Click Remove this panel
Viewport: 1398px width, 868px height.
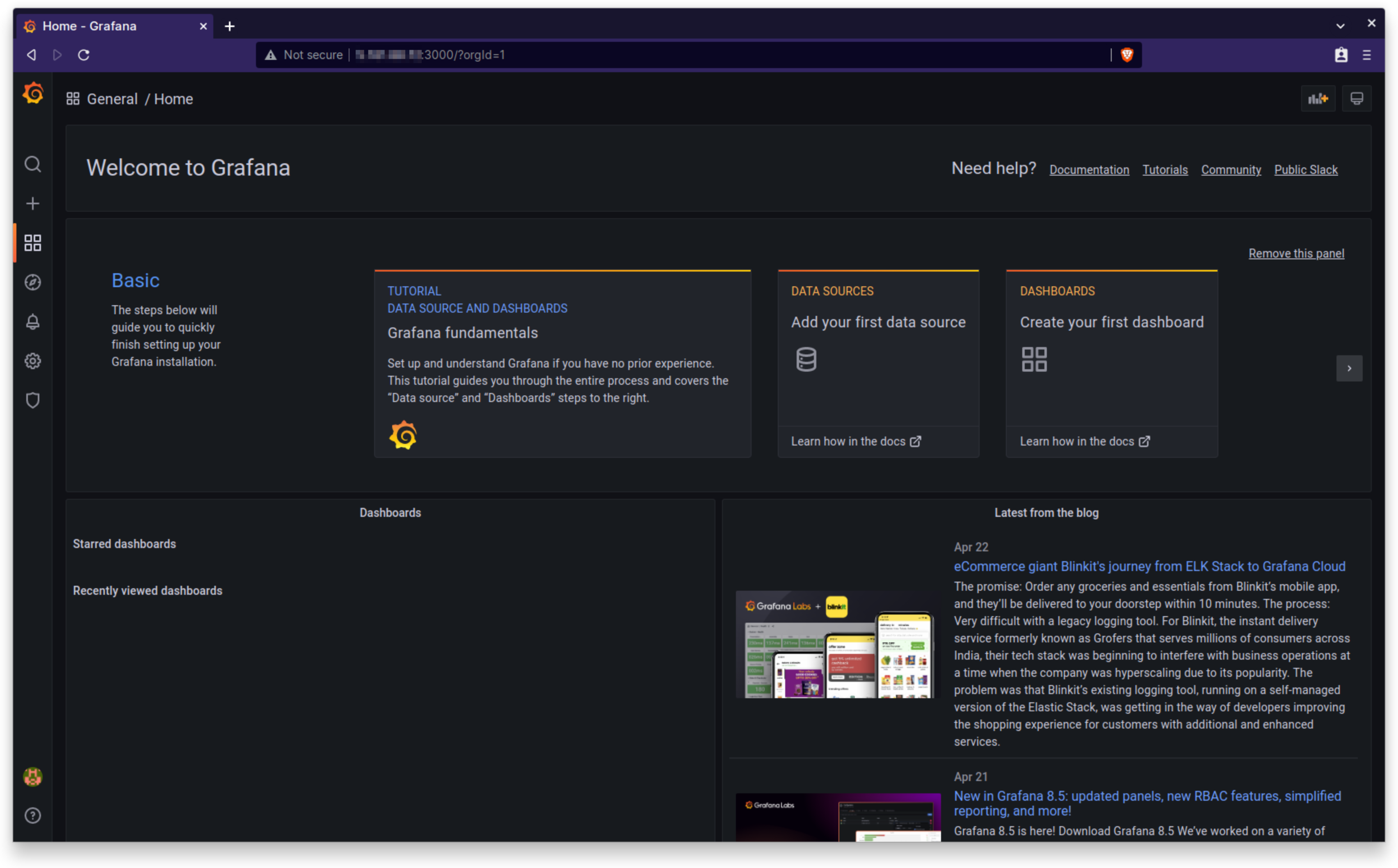(x=1296, y=253)
